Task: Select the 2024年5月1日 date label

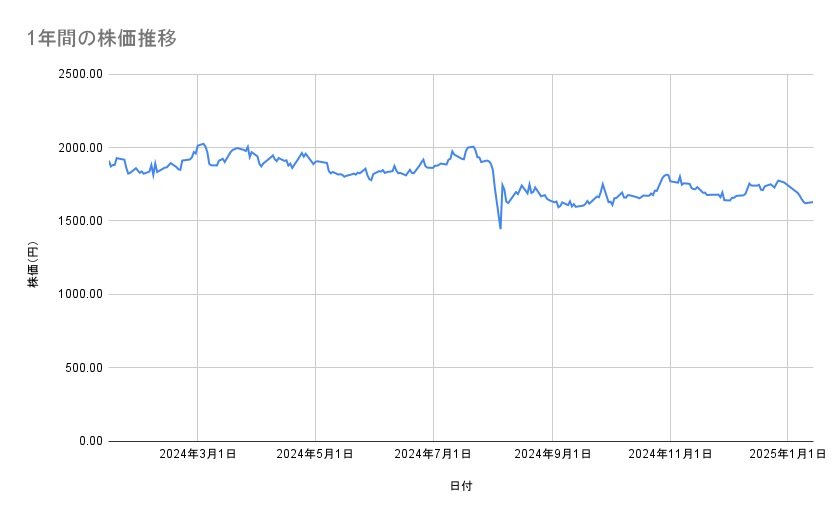Action: 316,455
